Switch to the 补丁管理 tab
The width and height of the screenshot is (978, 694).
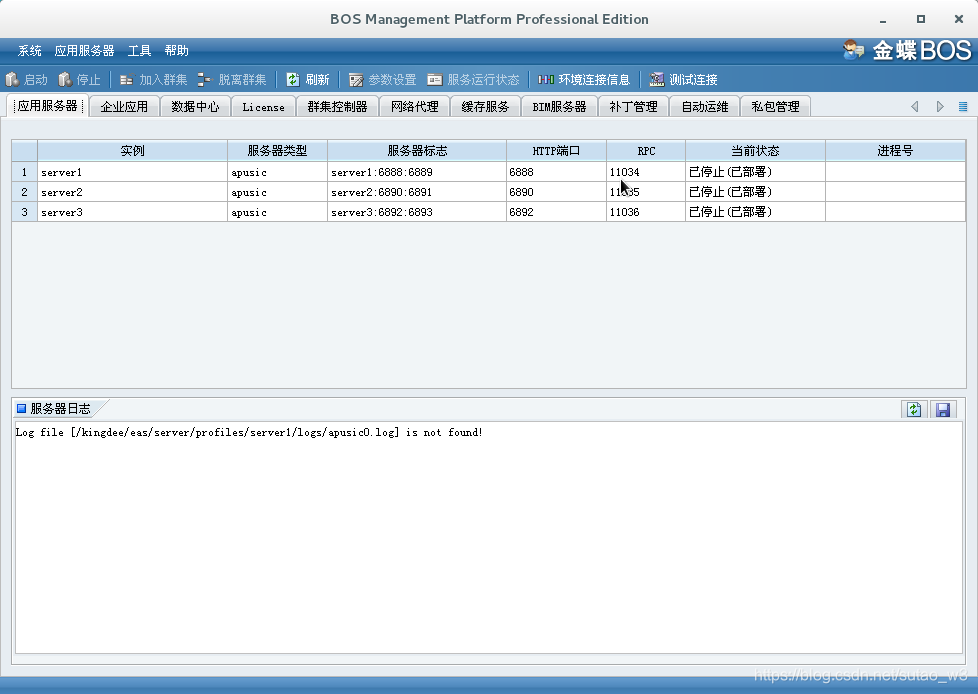coord(633,107)
